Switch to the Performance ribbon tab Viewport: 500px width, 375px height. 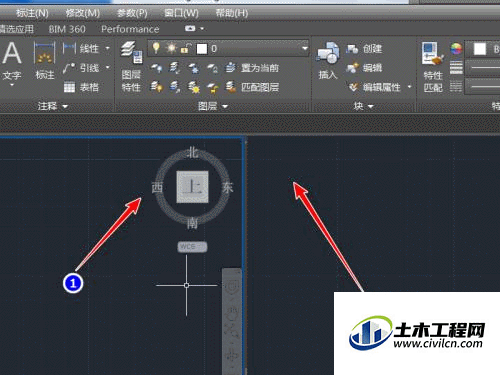tap(130, 29)
